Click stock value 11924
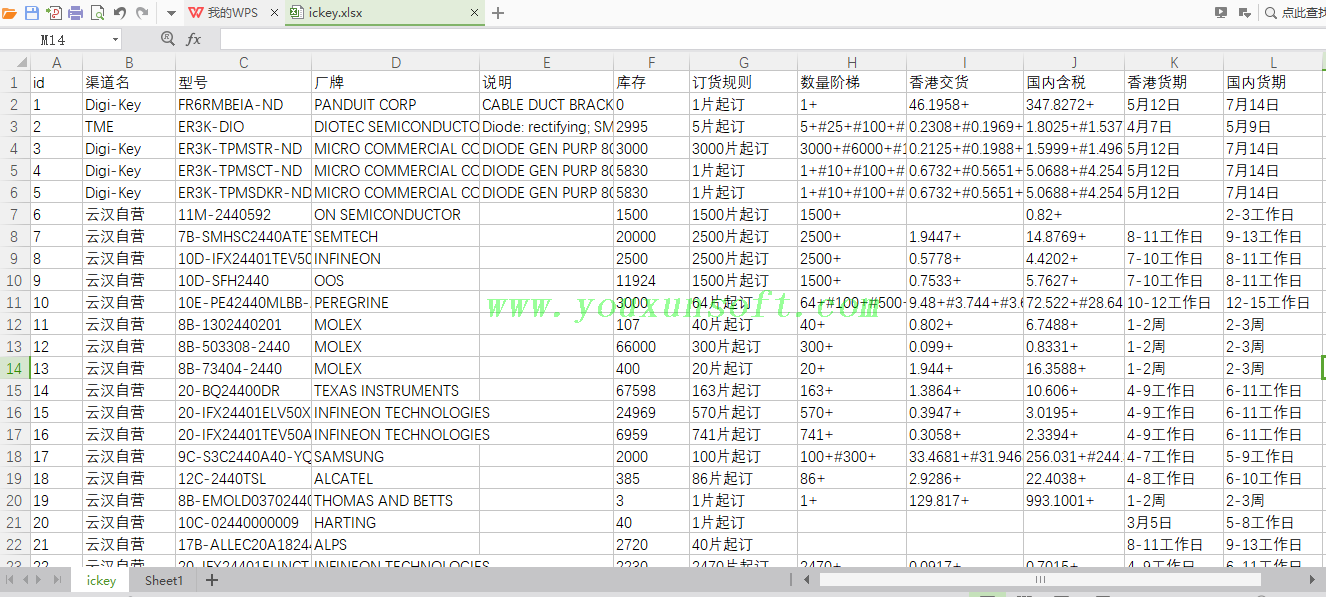 click(652, 280)
